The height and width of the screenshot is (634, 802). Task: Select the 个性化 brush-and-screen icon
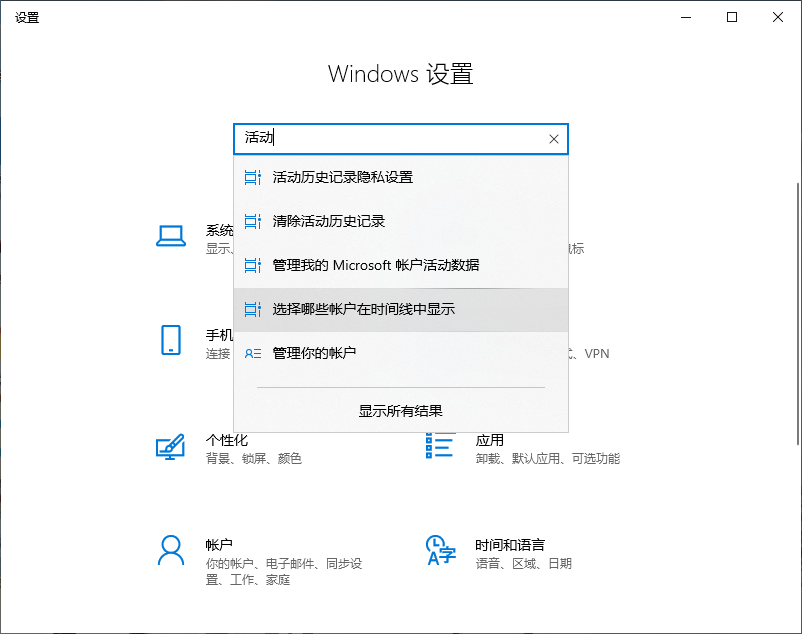click(171, 447)
